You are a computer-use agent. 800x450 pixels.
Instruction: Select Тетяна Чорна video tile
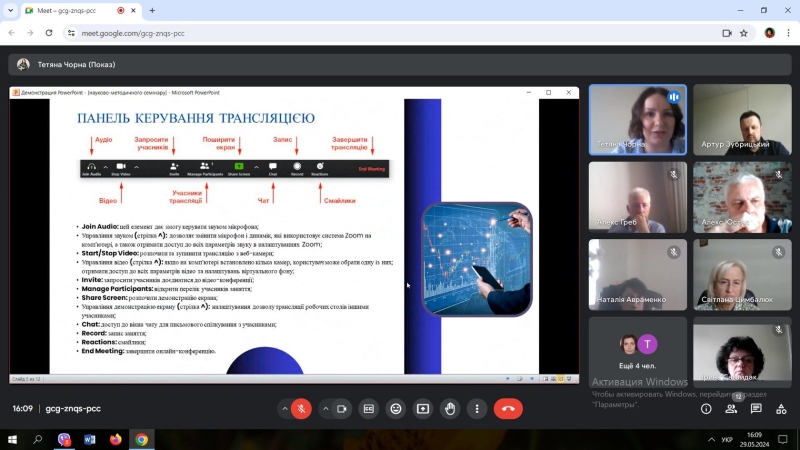[638, 120]
